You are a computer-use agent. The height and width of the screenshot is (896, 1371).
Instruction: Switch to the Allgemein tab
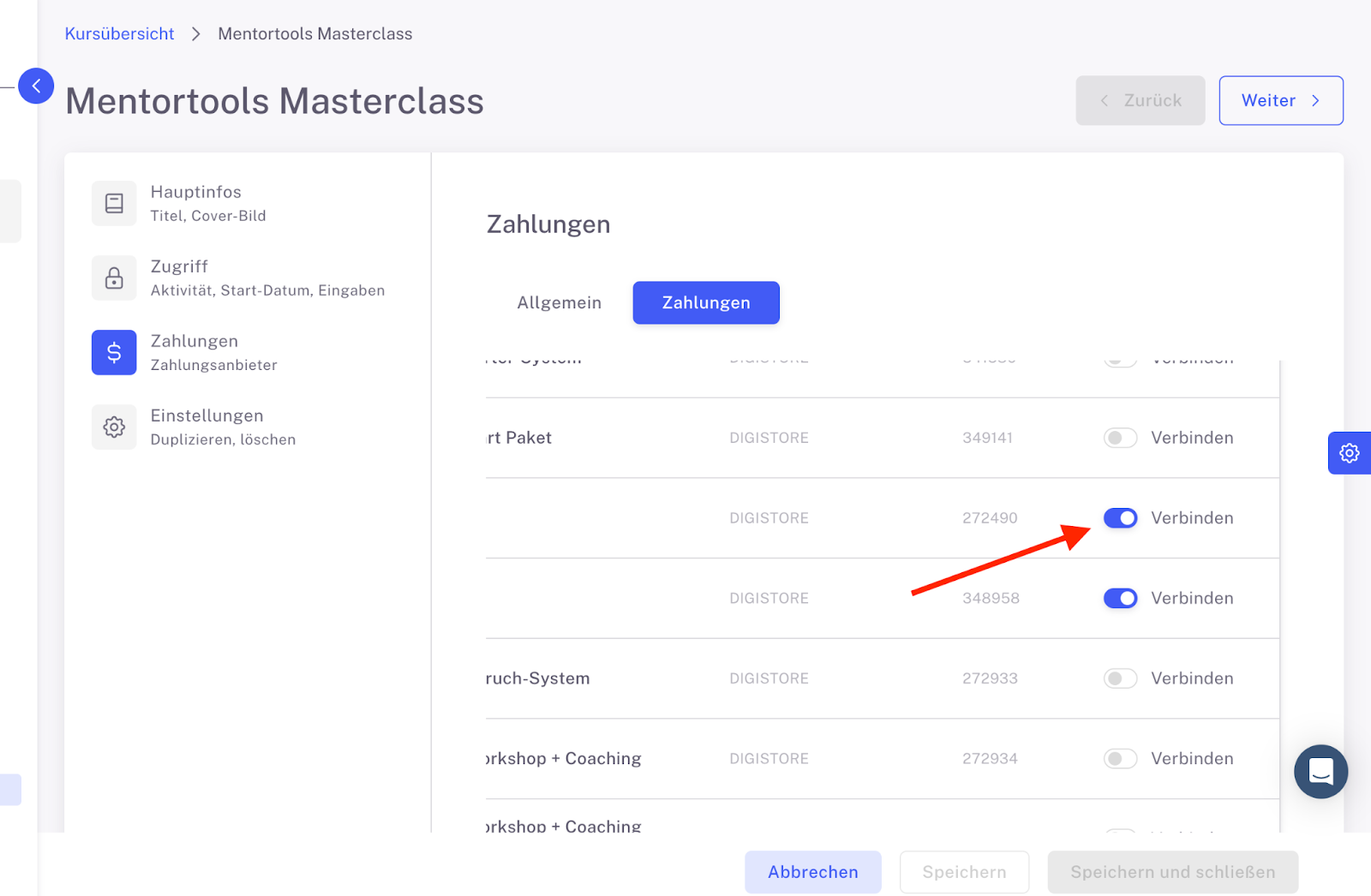[559, 302]
